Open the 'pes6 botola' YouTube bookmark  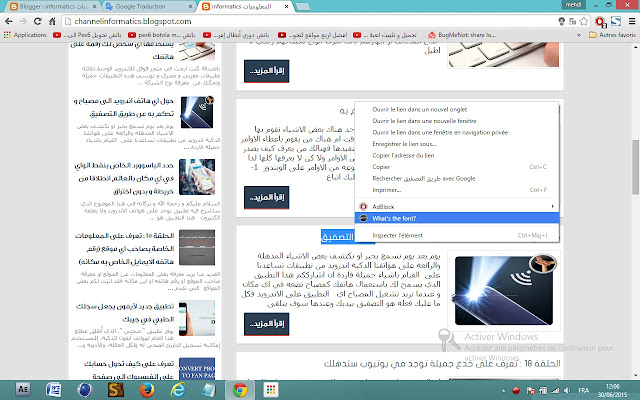pyautogui.click(x=162, y=35)
